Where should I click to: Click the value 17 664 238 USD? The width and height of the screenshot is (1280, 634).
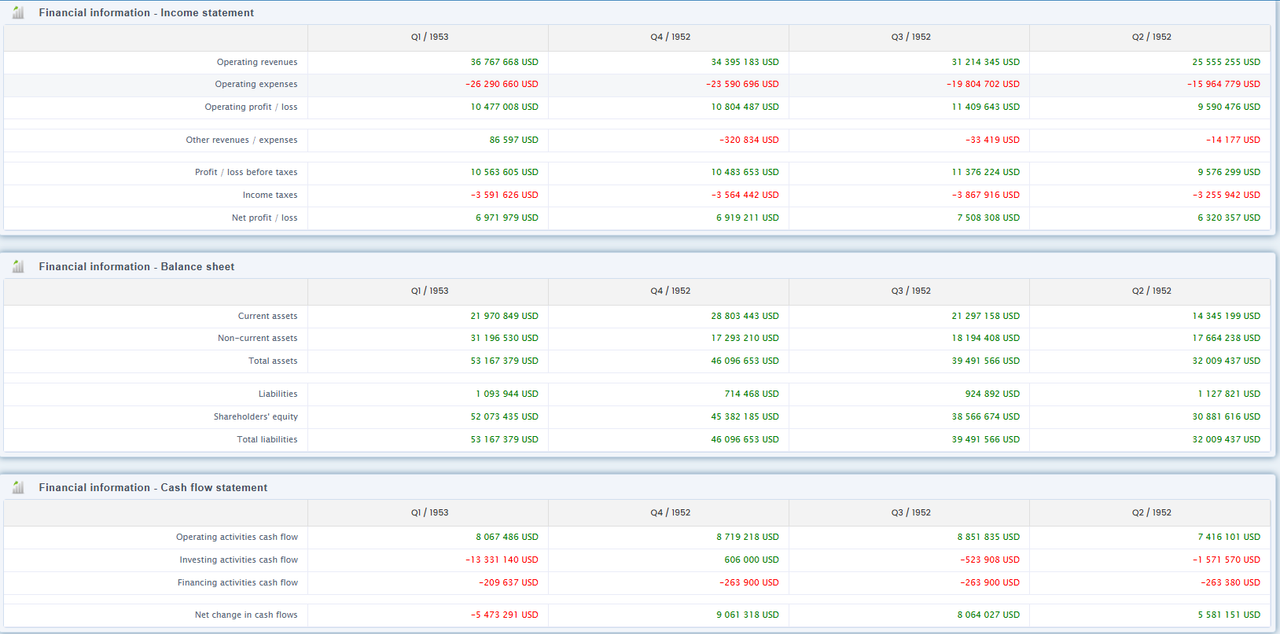tap(1226, 339)
